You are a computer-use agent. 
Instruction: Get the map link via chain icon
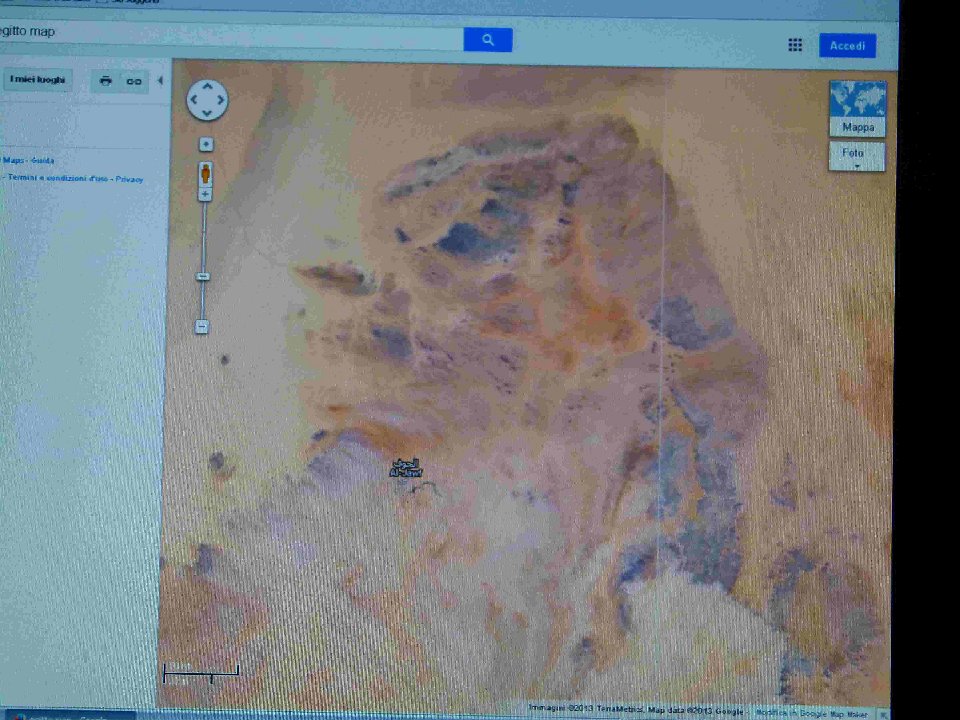(134, 81)
